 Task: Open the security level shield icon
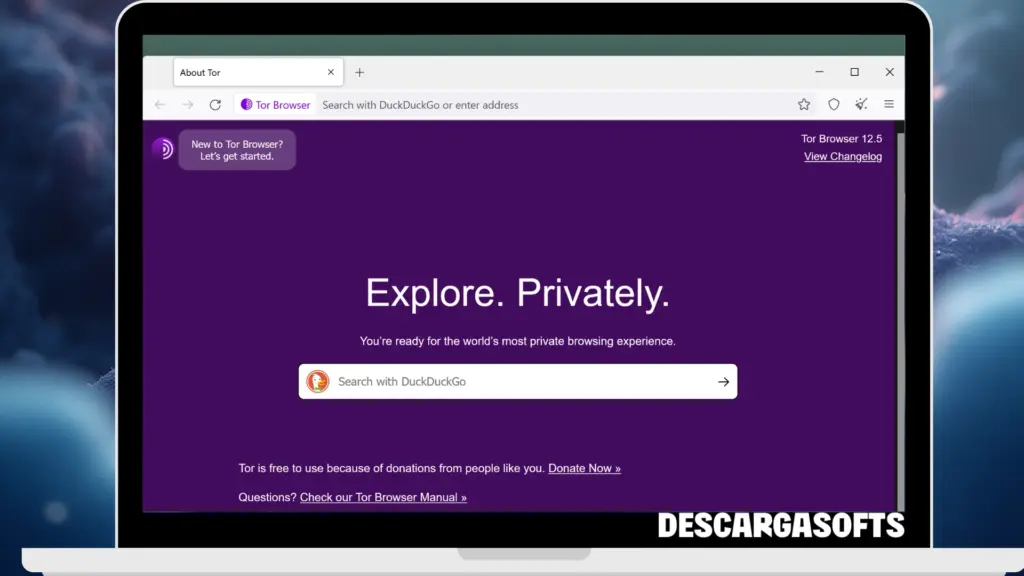click(832, 104)
